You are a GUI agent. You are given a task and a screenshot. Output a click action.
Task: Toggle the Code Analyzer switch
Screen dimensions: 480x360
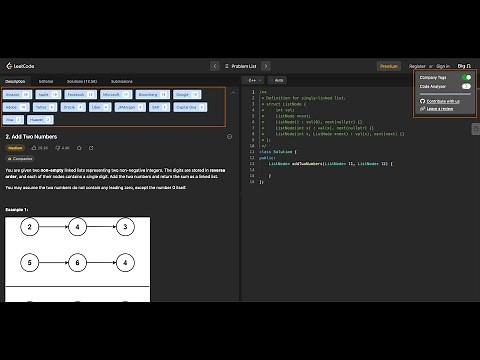point(466,86)
